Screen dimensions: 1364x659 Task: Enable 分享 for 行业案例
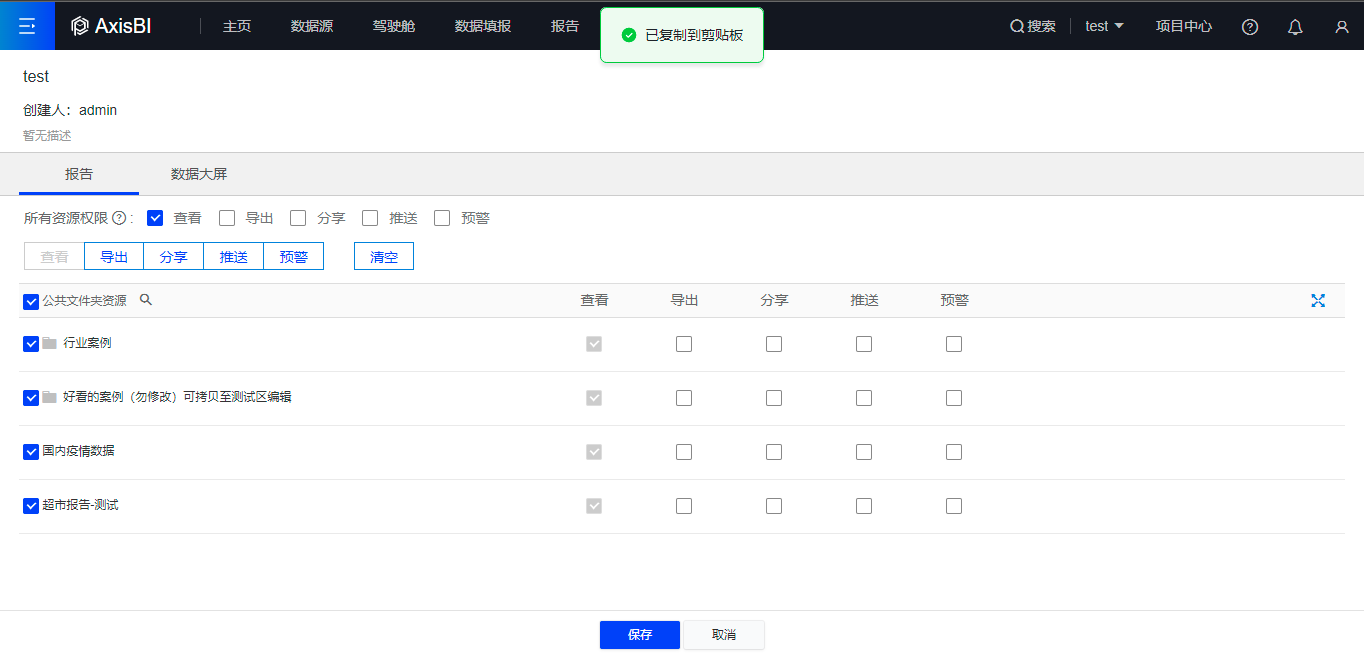click(x=774, y=344)
